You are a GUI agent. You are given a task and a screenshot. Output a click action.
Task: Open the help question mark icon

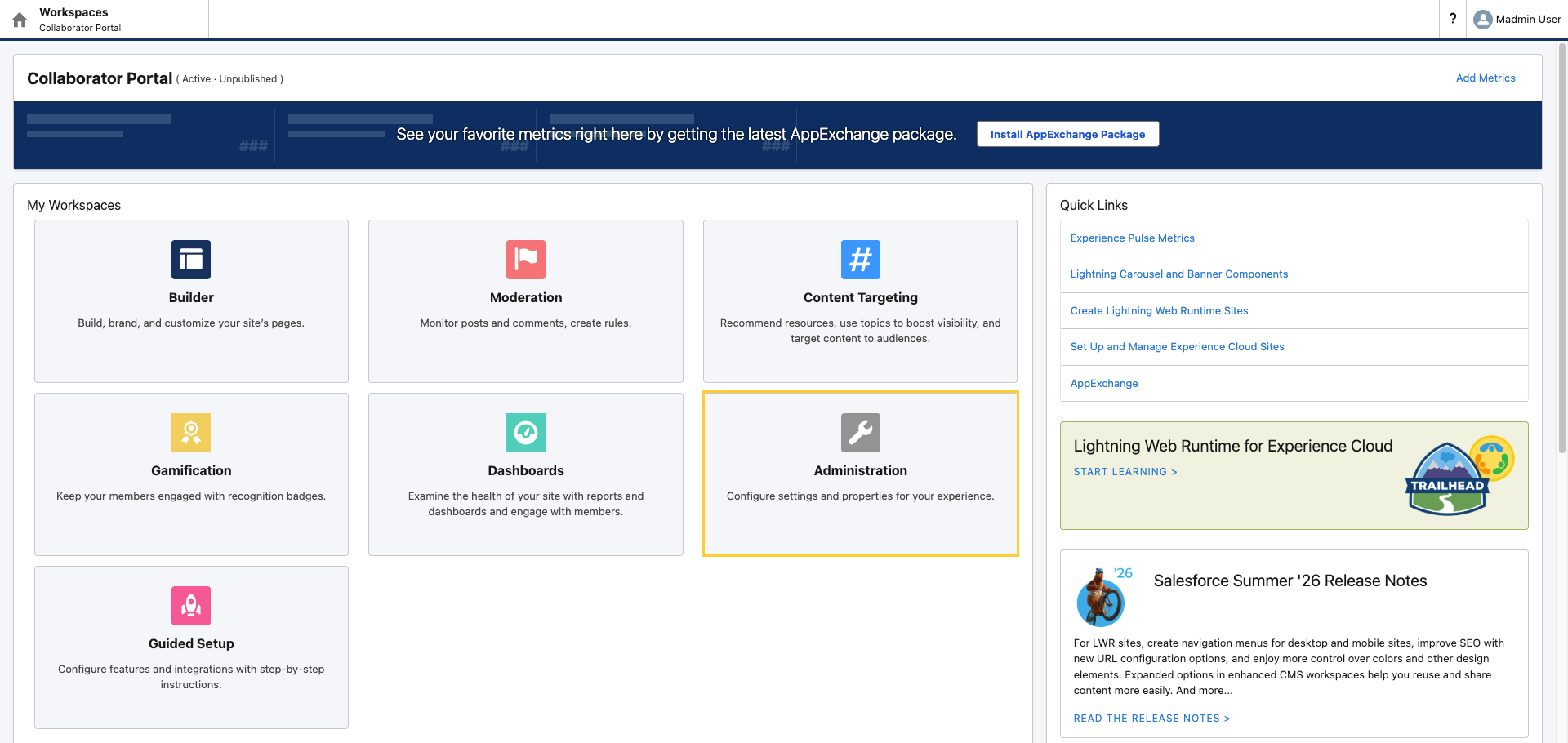[x=1453, y=19]
